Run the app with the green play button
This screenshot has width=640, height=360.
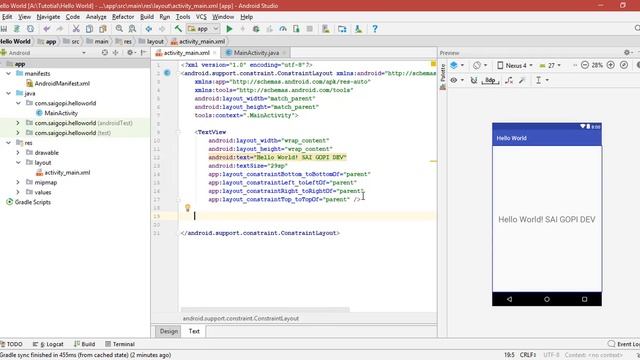(x=229, y=29)
